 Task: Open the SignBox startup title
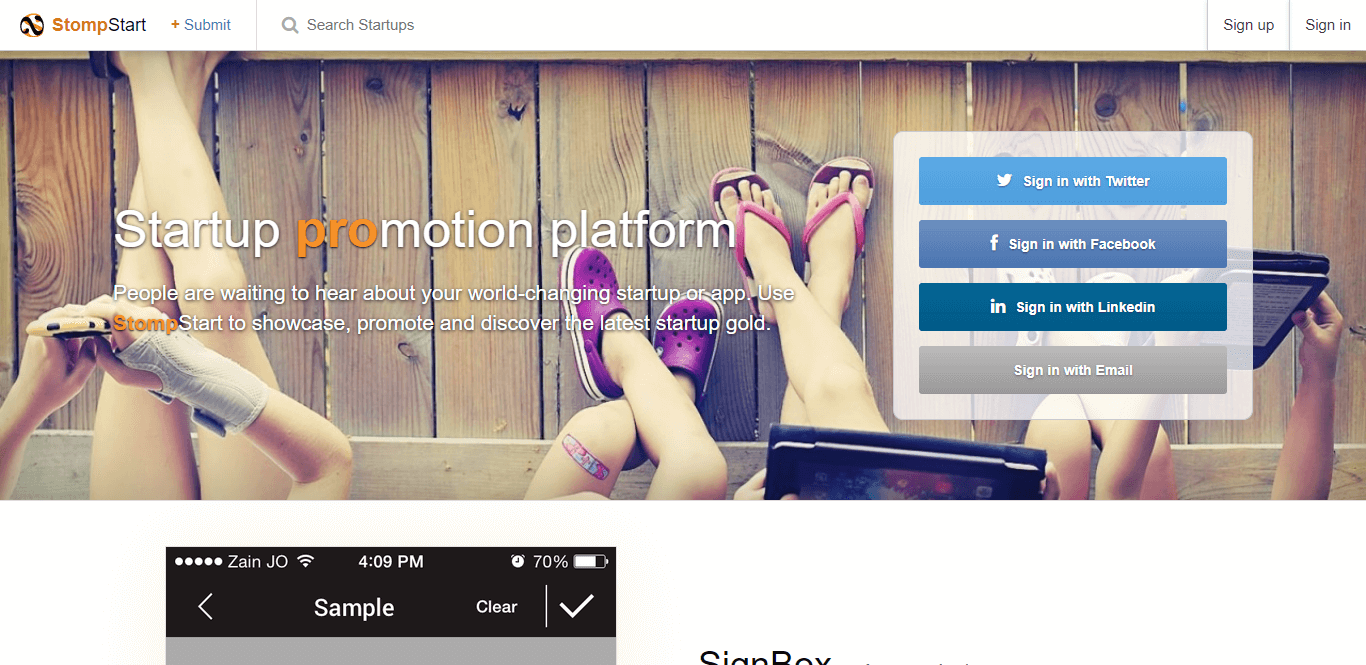pos(765,658)
